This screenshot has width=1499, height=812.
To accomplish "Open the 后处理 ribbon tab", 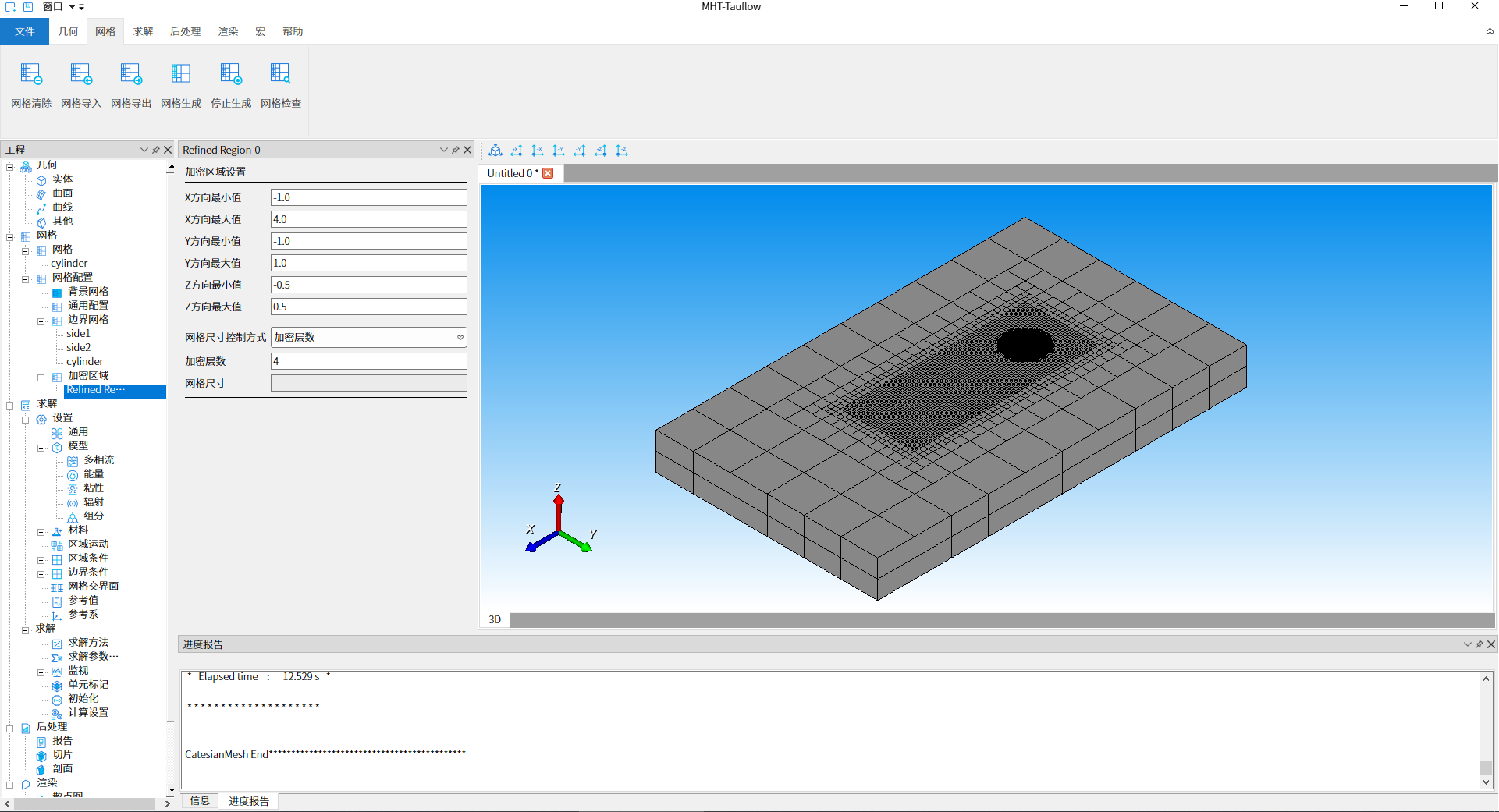I will click(185, 31).
